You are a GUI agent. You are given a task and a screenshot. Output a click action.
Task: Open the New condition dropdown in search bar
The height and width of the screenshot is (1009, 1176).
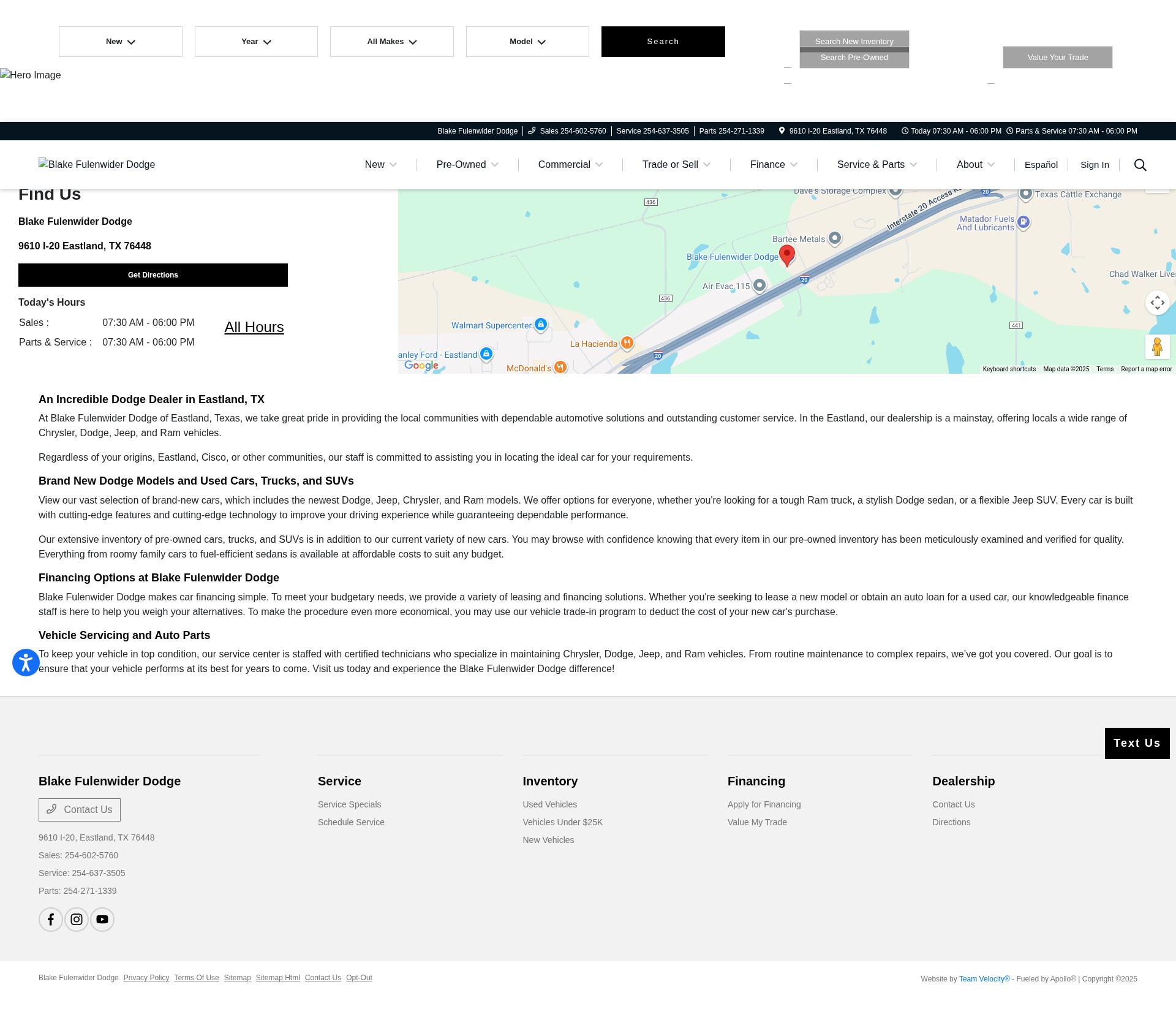(x=121, y=42)
